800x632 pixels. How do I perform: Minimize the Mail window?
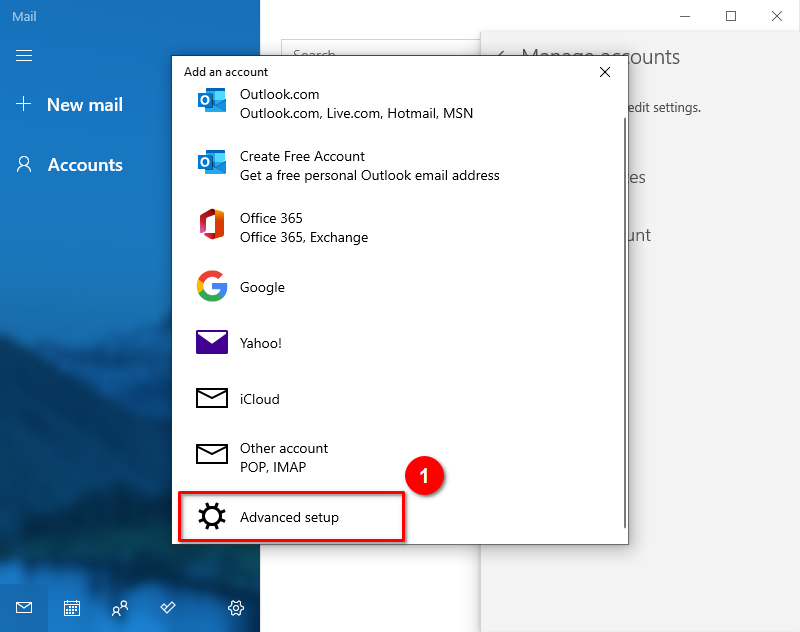click(x=685, y=16)
